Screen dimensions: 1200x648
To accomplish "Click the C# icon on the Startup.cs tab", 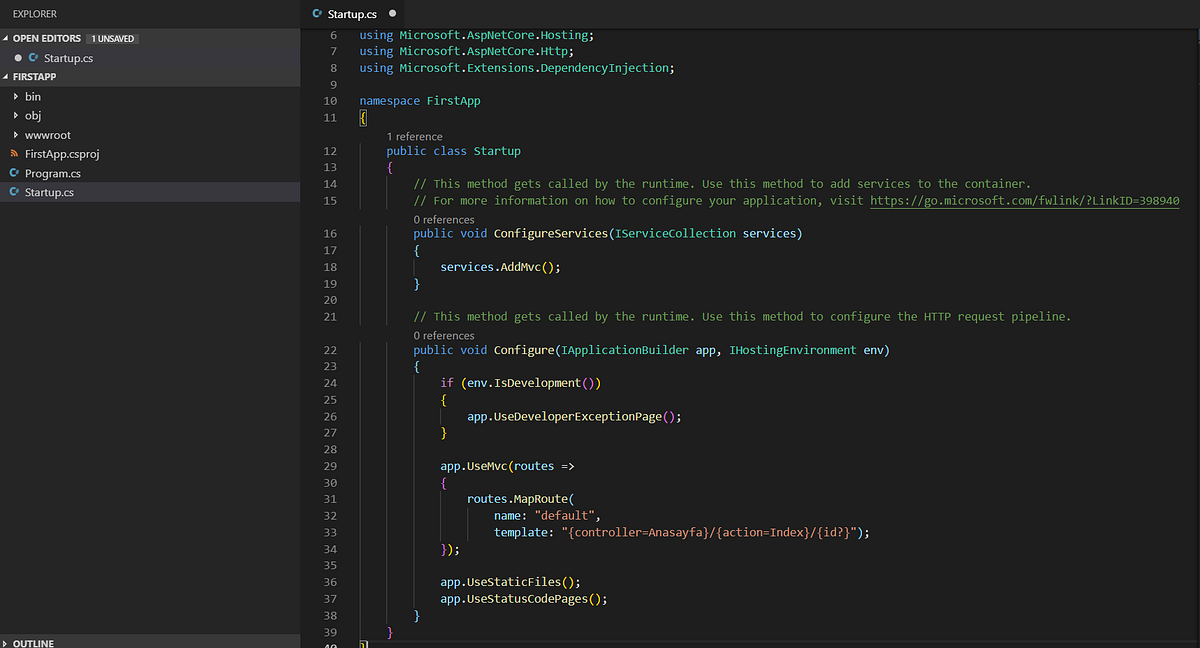I will [x=318, y=15].
